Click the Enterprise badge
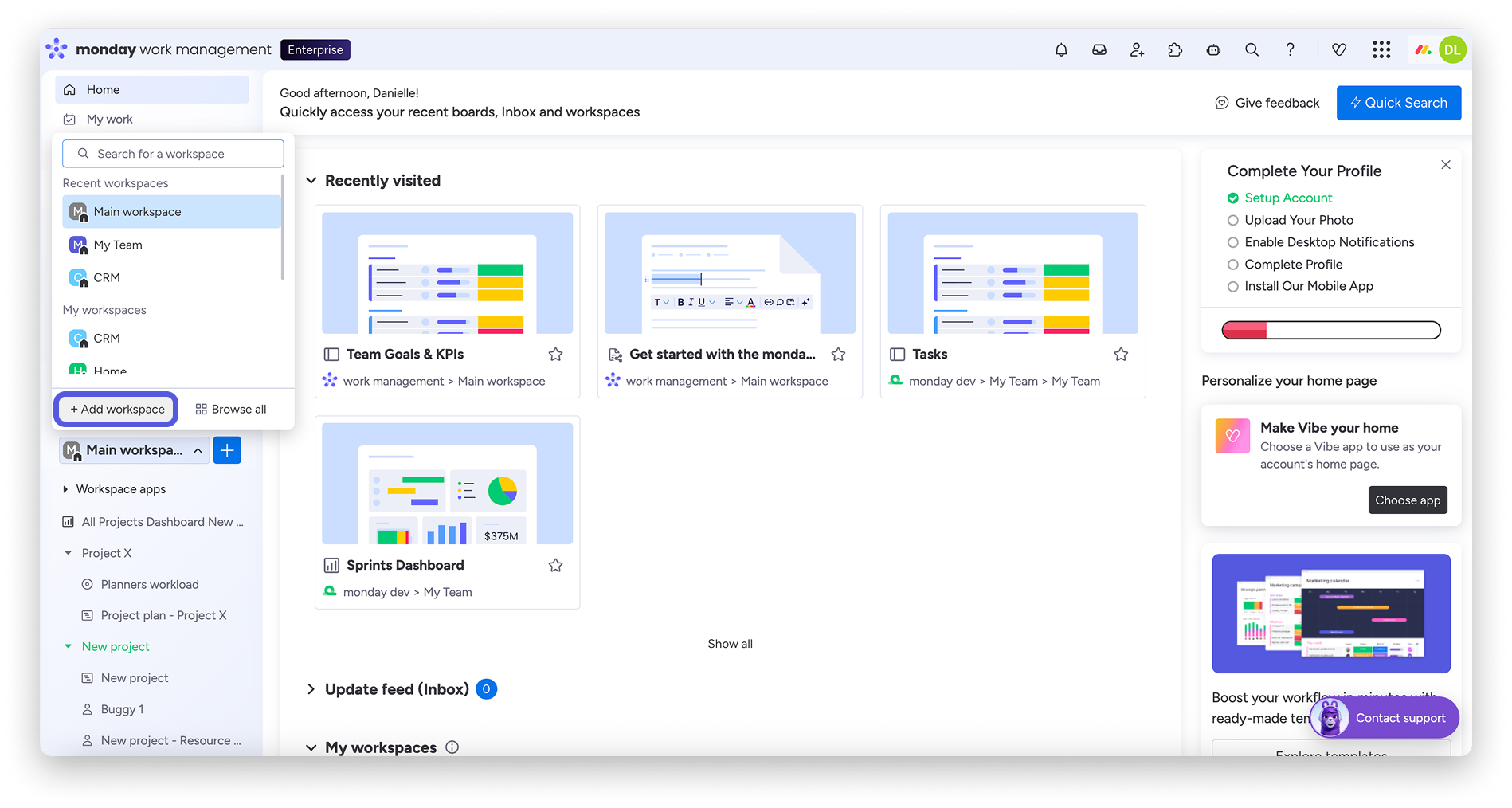Image resolution: width=1512 pixels, height=808 pixels. (x=315, y=49)
